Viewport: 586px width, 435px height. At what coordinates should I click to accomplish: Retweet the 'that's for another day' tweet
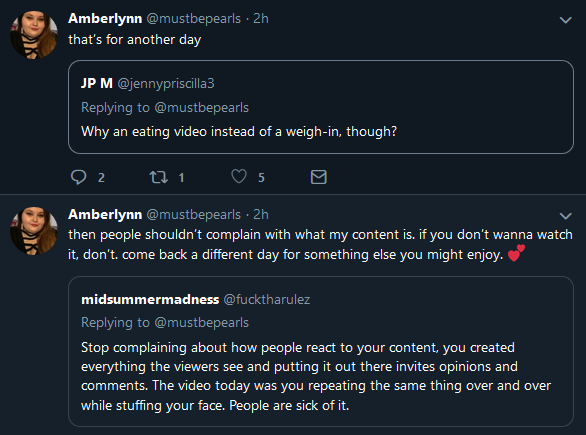click(x=159, y=177)
